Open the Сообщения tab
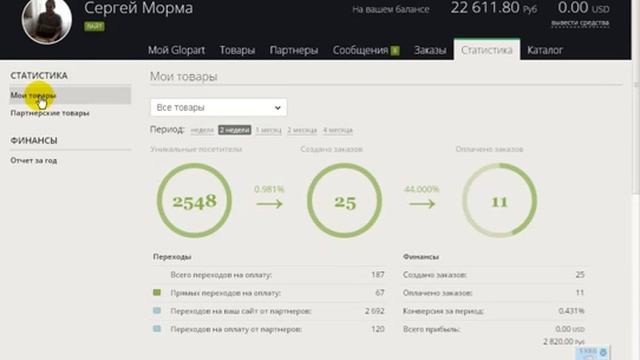The width and height of the screenshot is (640, 360). pos(360,50)
